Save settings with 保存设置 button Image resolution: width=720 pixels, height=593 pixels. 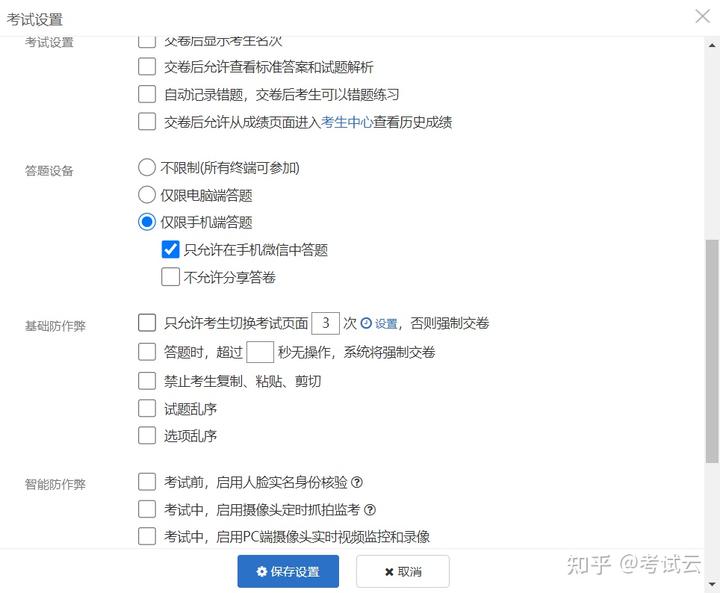[288, 571]
